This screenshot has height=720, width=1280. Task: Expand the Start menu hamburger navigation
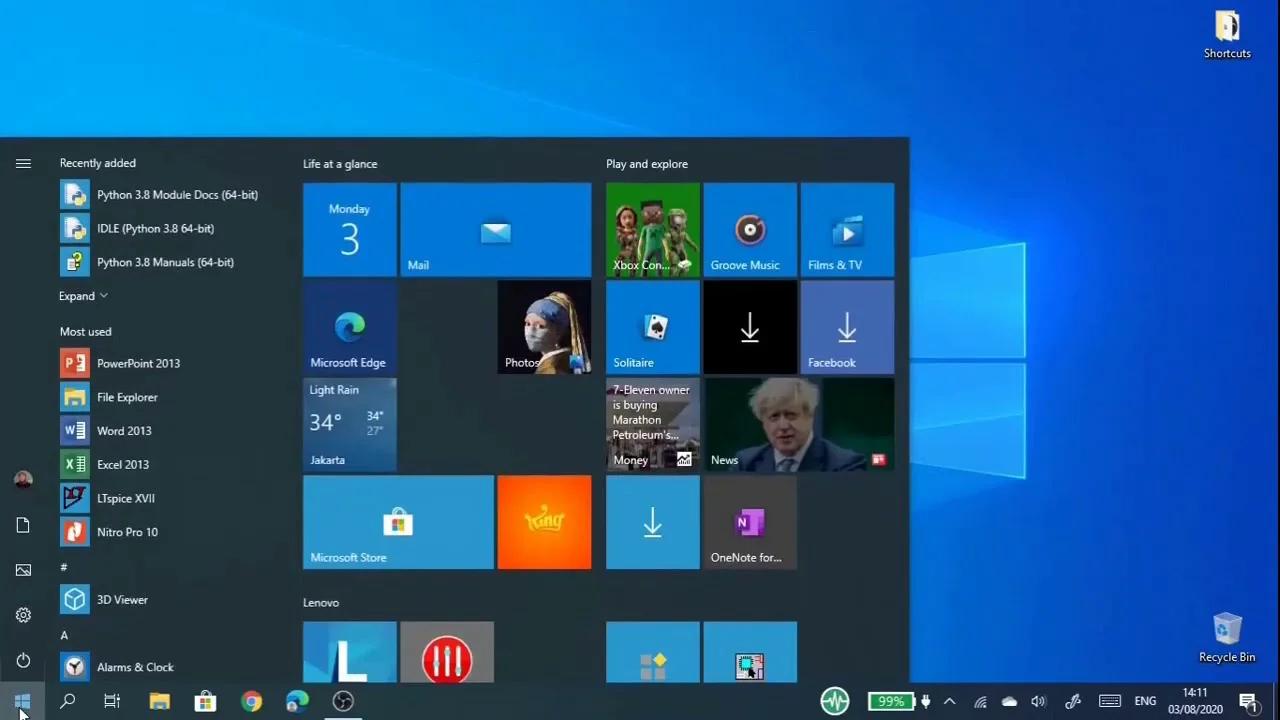click(23, 164)
